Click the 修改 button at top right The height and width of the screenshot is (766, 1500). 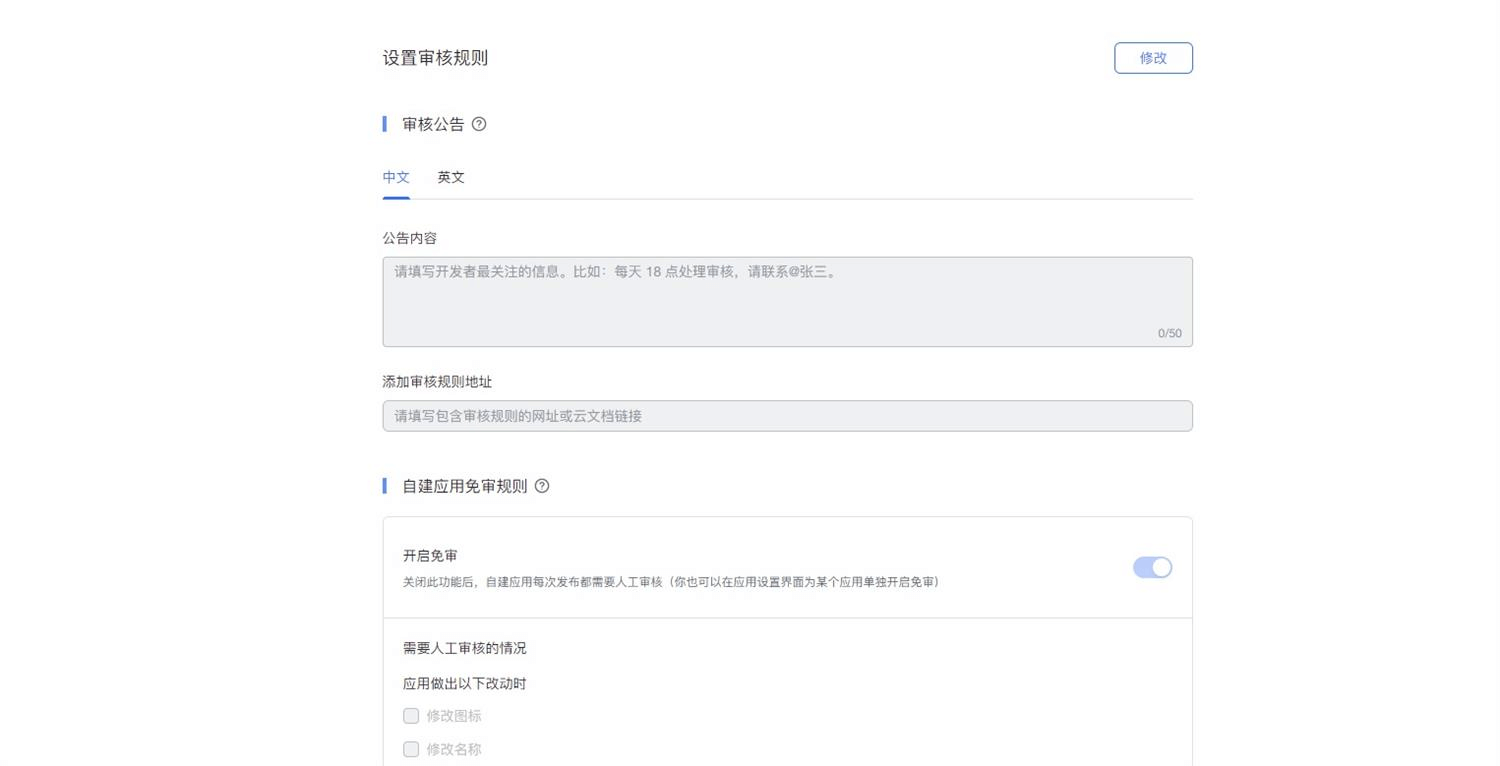pyautogui.click(x=1153, y=58)
